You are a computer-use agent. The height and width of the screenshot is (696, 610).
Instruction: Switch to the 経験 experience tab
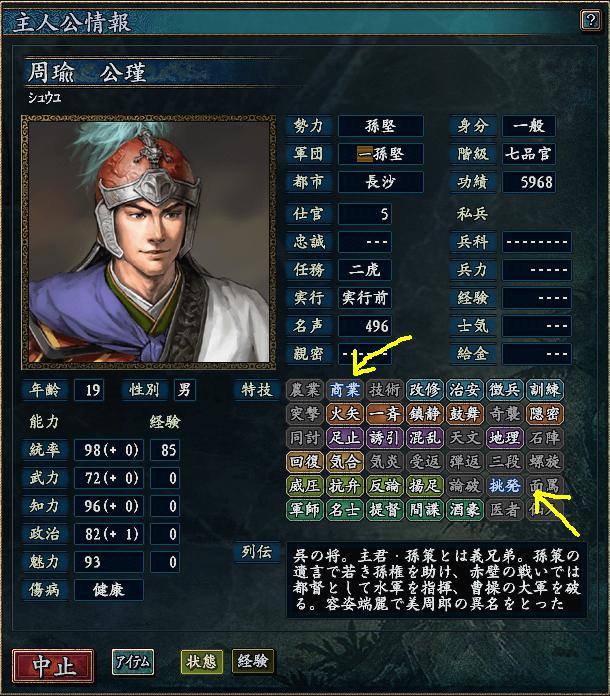pyautogui.click(x=253, y=662)
